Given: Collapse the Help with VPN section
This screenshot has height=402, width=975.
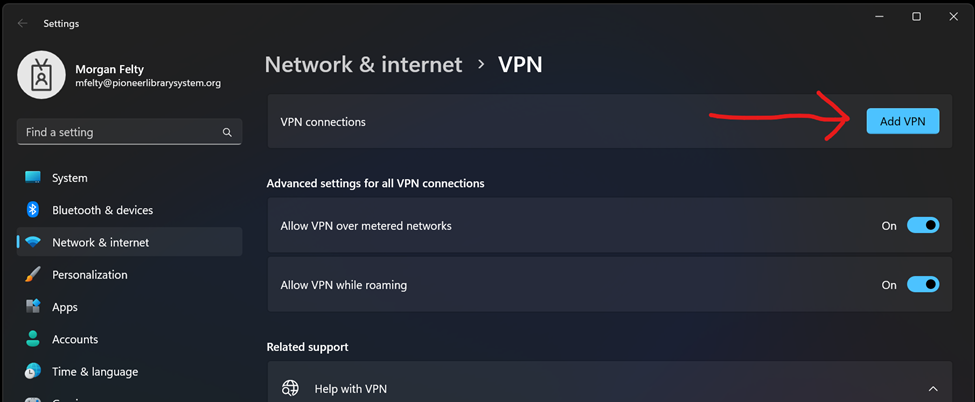Looking at the screenshot, I should [932, 388].
